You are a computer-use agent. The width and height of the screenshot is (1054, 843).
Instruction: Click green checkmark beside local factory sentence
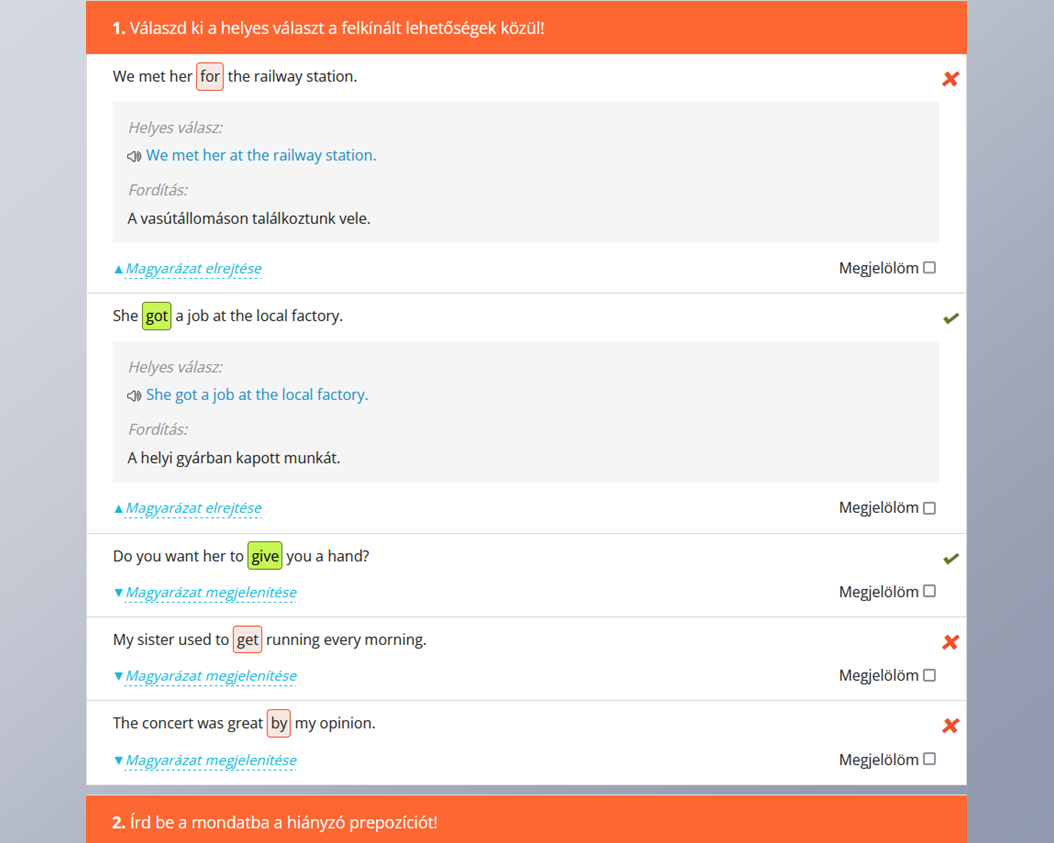pos(950,318)
